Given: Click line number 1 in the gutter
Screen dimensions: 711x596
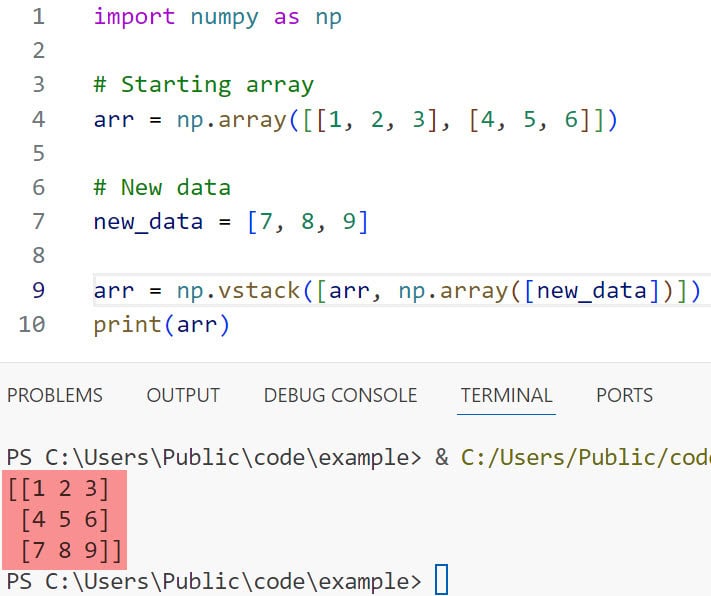Looking at the screenshot, I should [x=39, y=17].
